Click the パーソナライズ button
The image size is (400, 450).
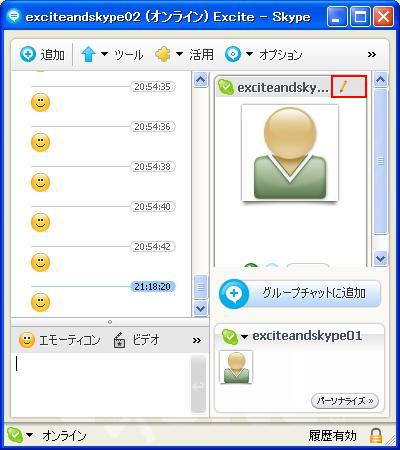345,401
